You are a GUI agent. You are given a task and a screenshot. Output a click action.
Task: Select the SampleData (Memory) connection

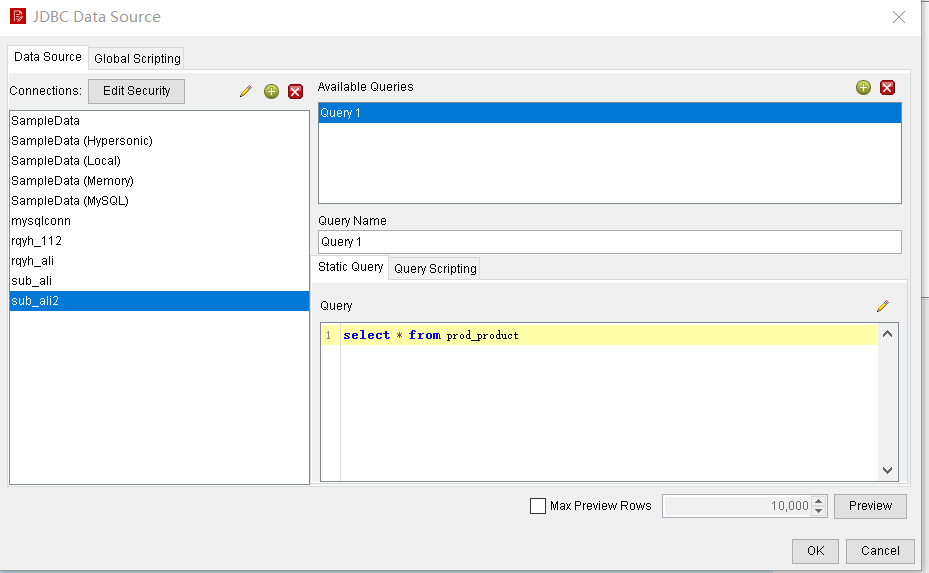click(159, 181)
